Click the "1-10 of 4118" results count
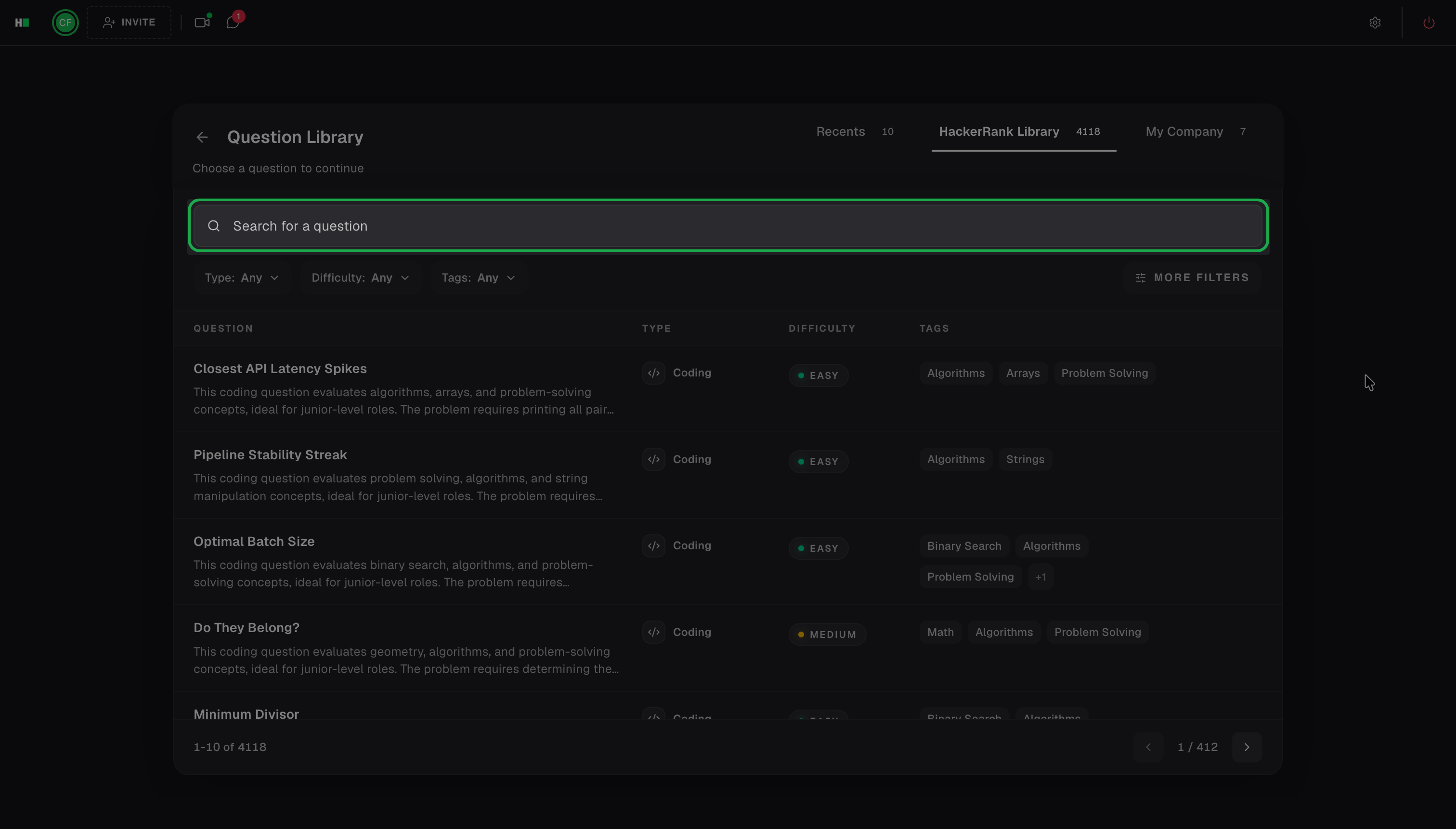The width and height of the screenshot is (1456, 829). pyautogui.click(x=230, y=747)
